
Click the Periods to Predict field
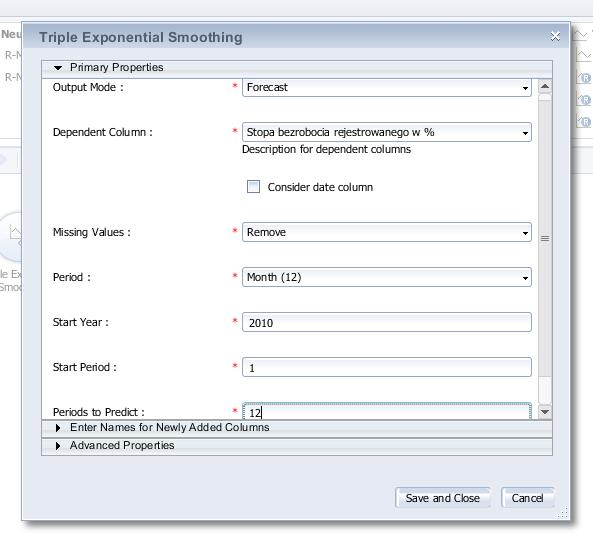[387, 411]
